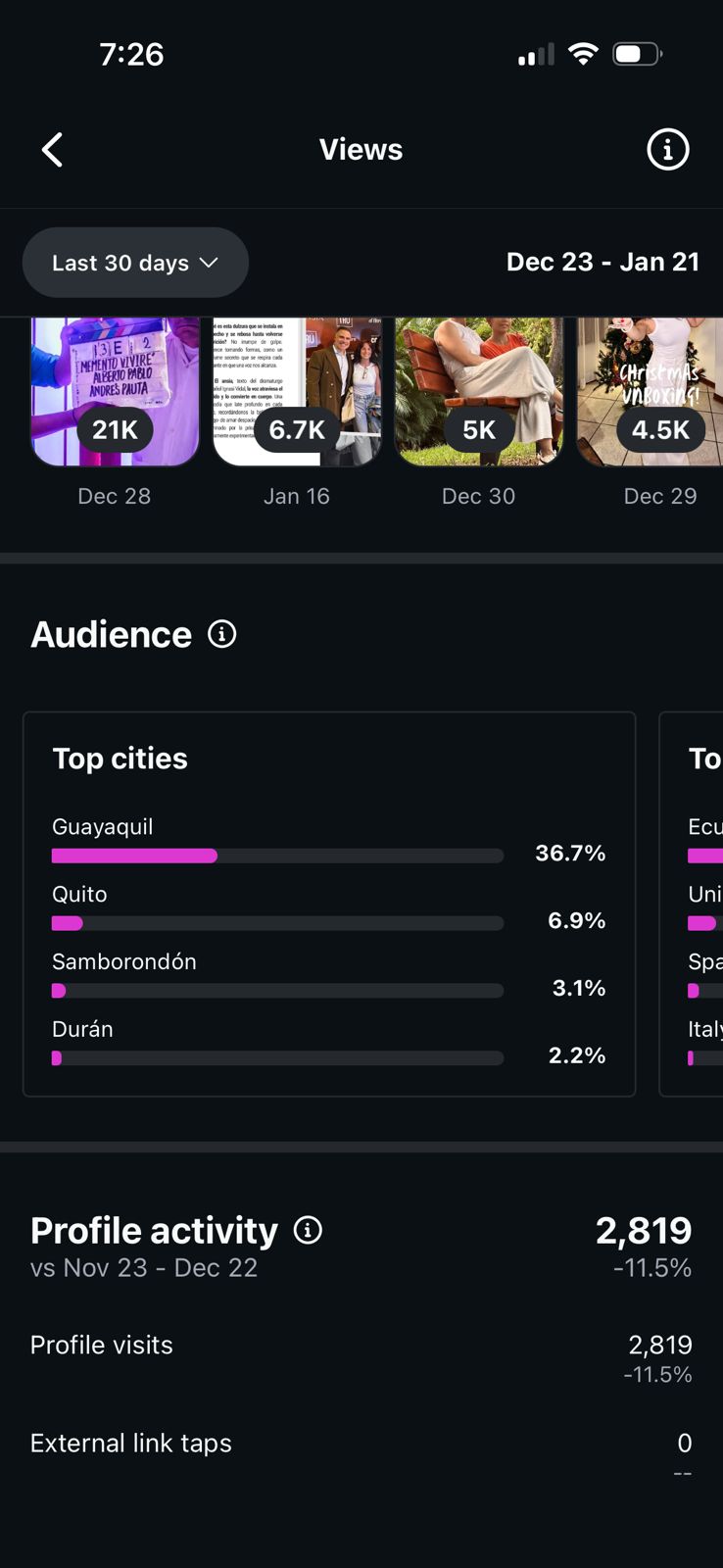
Task: Tap the Top cities card heading
Action: pos(120,759)
